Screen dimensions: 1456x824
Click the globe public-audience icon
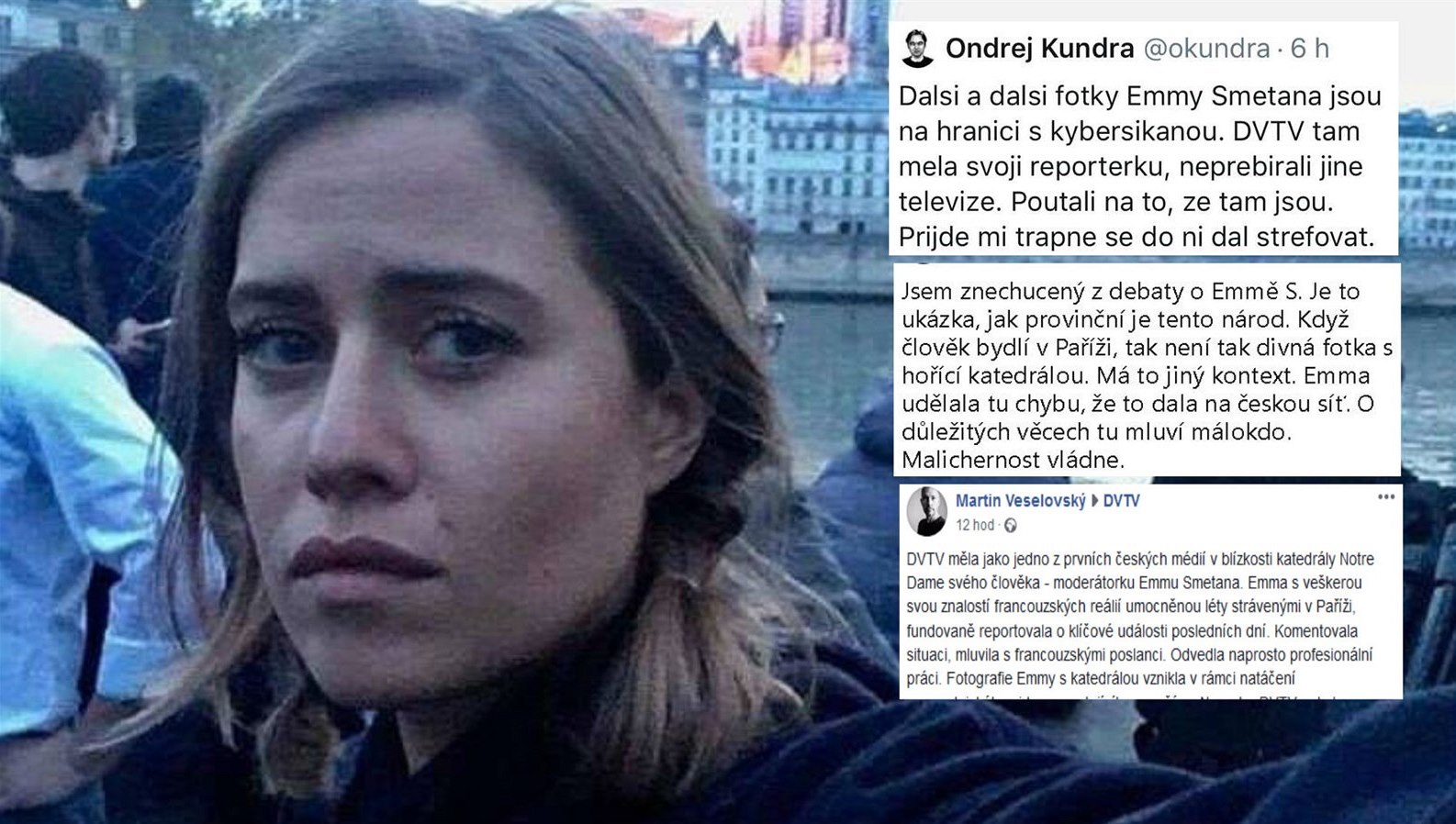click(1011, 526)
